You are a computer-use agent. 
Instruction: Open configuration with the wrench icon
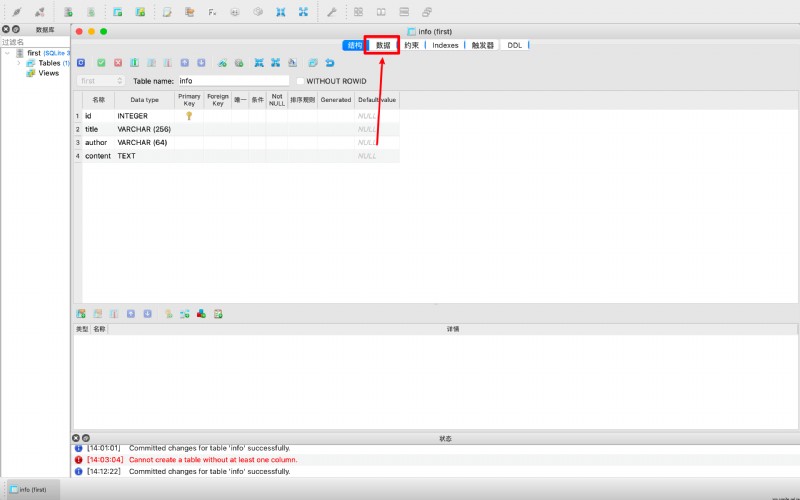click(332, 12)
